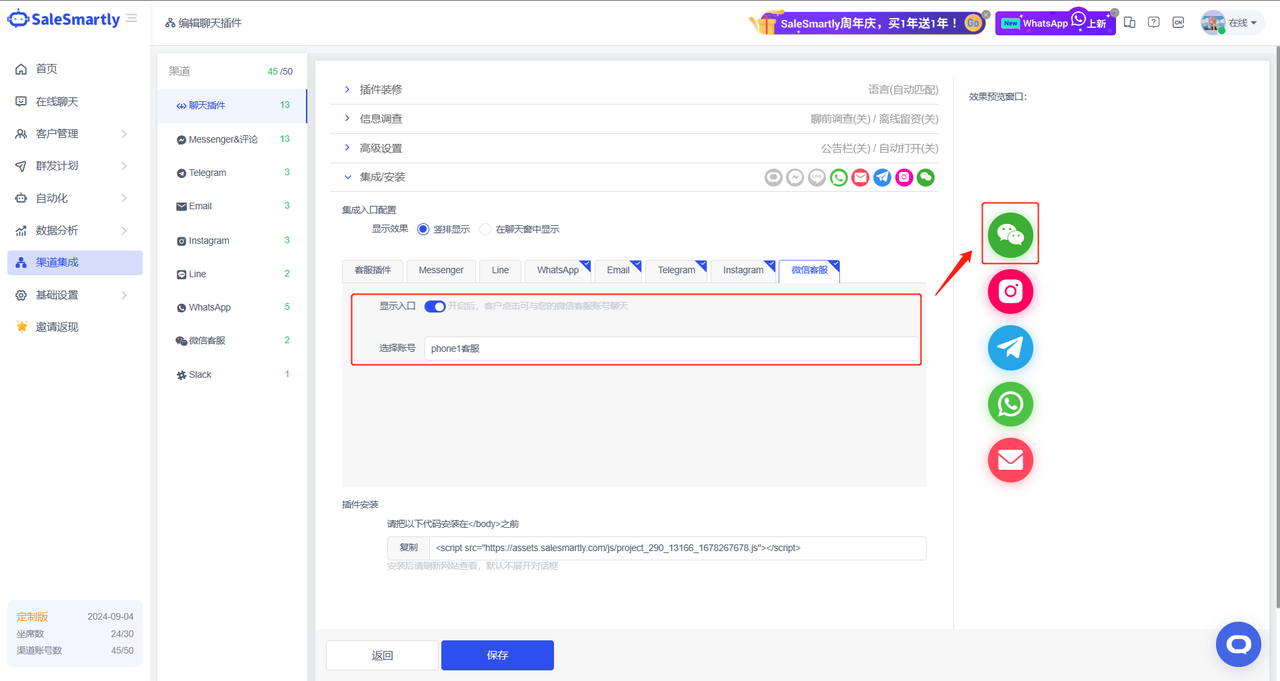Switch to the 微信客服 tab

pyautogui.click(x=809, y=270)
